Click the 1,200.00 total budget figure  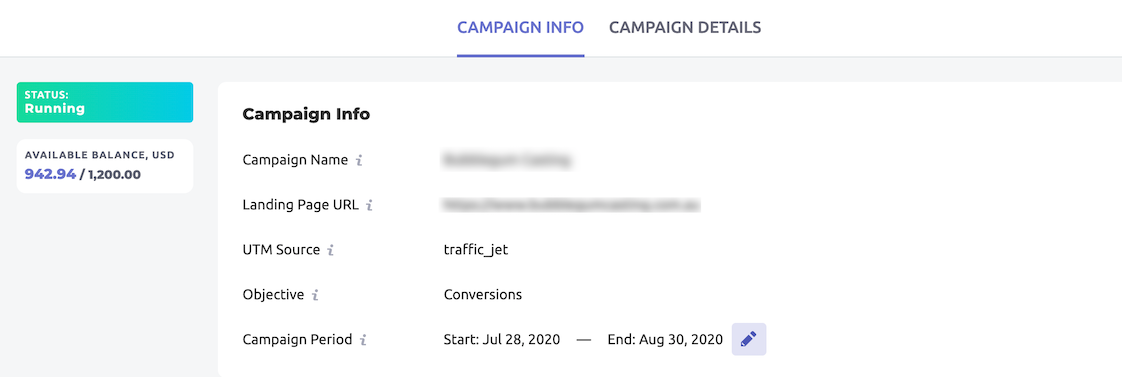(x=114, y=174)
